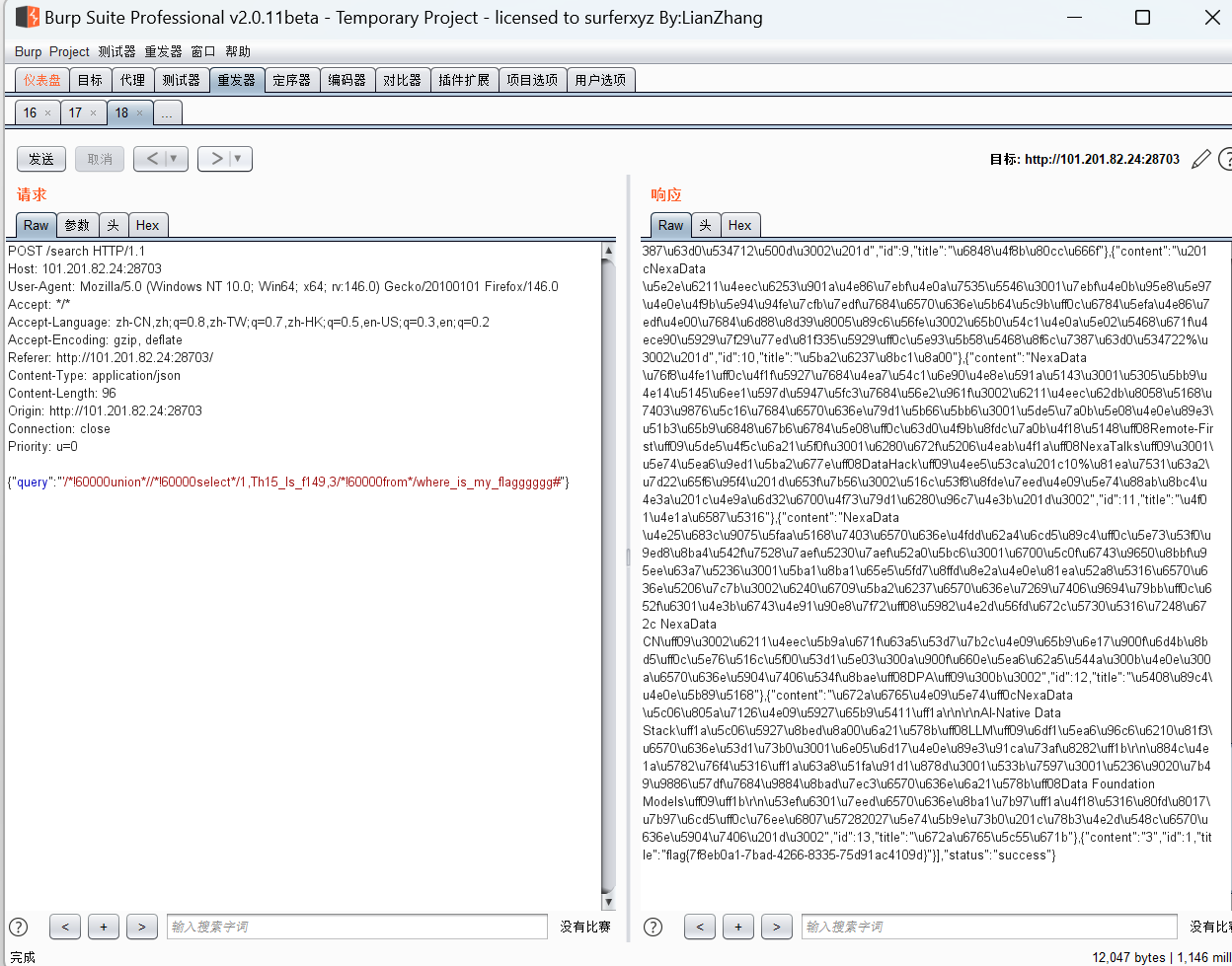The width and height of the screenshot is (1232, 966).
Task: Switch to the 测试器 main tab
Action: [x=181, y=80]
